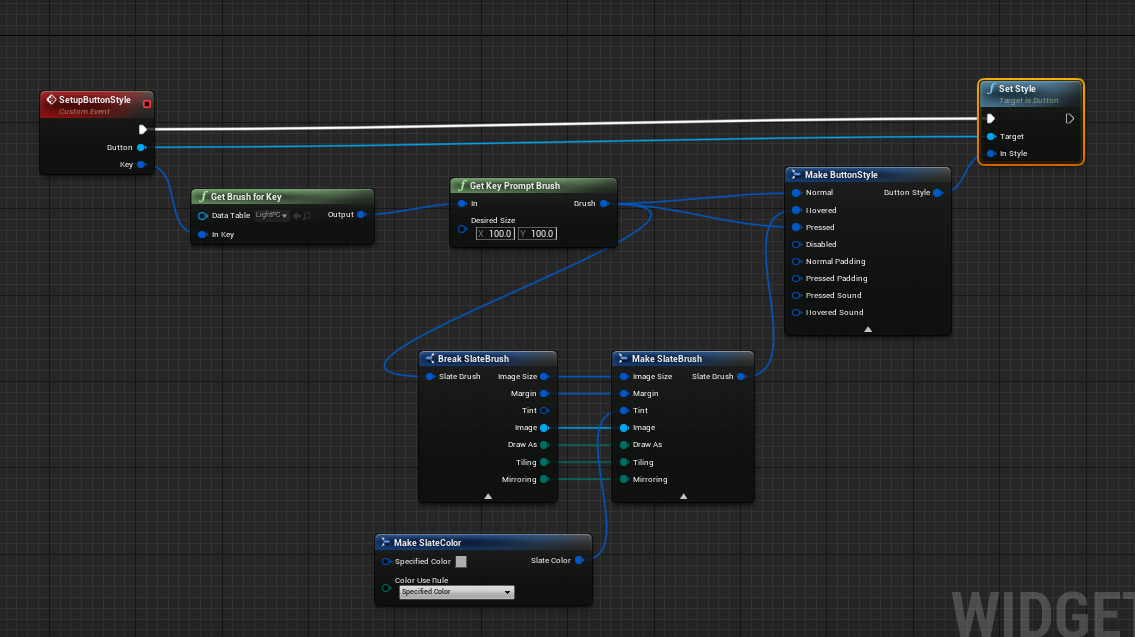Click the Tint output pin on Break SlateBrush
The width and height of the screenshot is (1135, 637).
(544, 411)
